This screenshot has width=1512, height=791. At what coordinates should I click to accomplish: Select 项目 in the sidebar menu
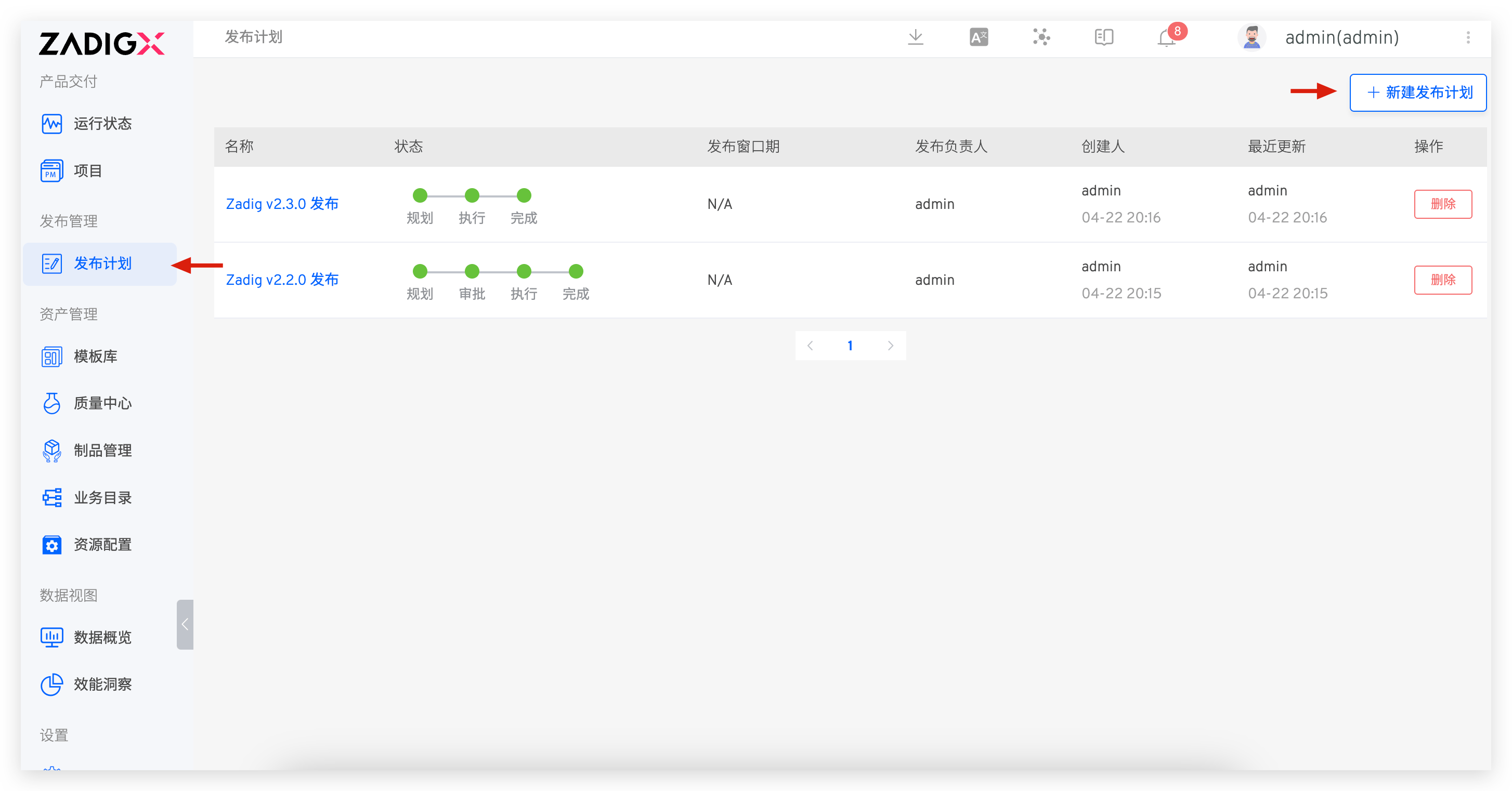click(x=87, y=171)
